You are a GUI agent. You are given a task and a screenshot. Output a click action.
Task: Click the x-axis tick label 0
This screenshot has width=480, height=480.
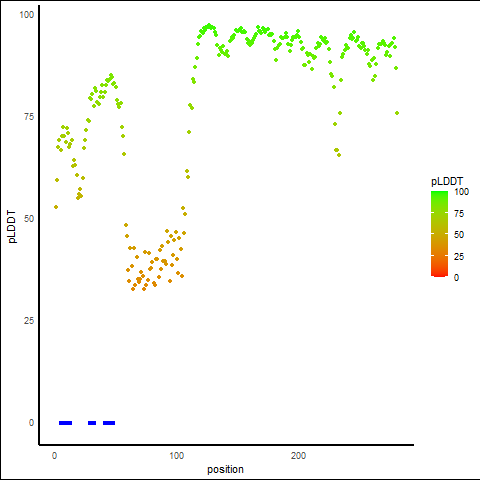[x=54, y=456]
